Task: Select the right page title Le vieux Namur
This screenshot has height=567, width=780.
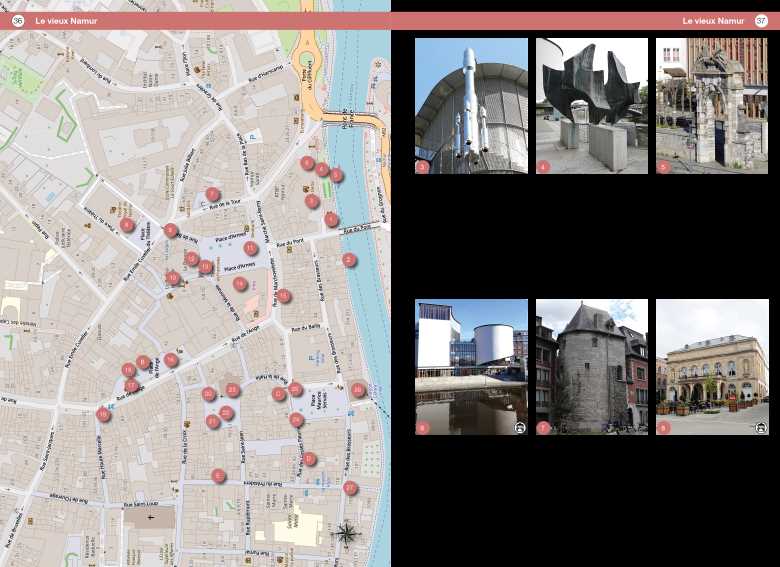Action: pyautogui.click(x=713, y=21)
